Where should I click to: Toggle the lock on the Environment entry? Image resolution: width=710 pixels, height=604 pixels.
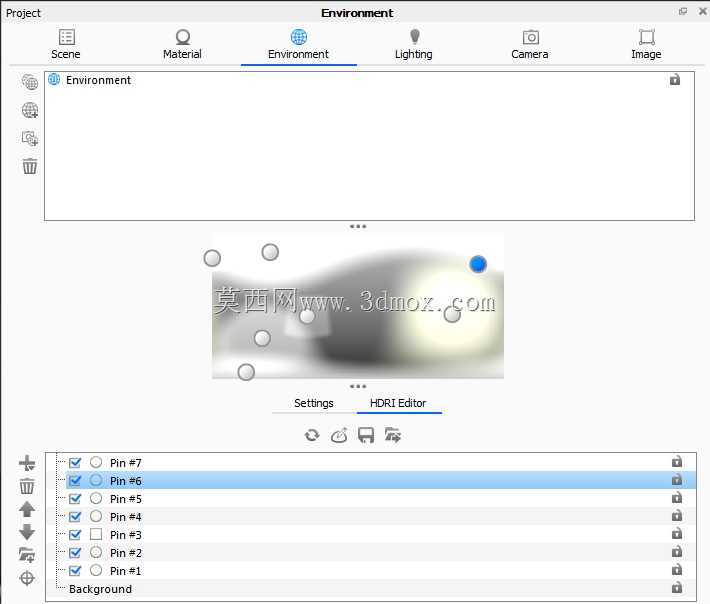[675, 80]
